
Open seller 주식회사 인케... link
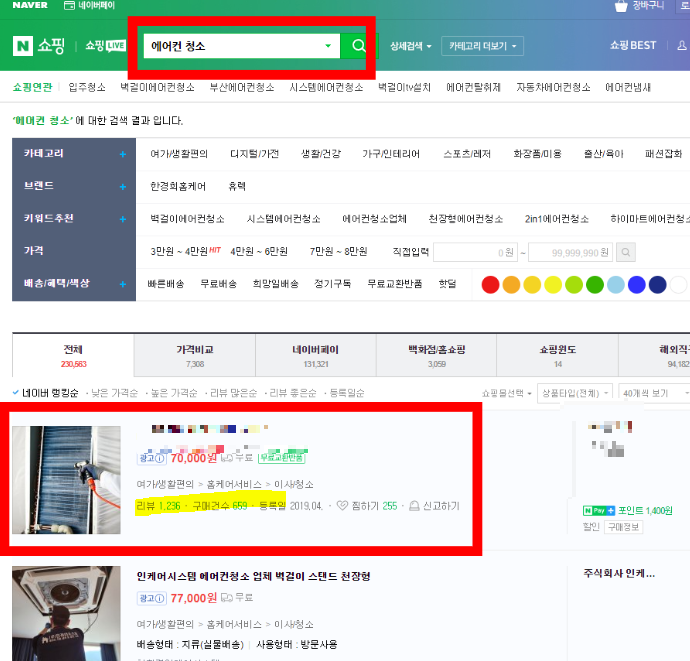point(619,573)
